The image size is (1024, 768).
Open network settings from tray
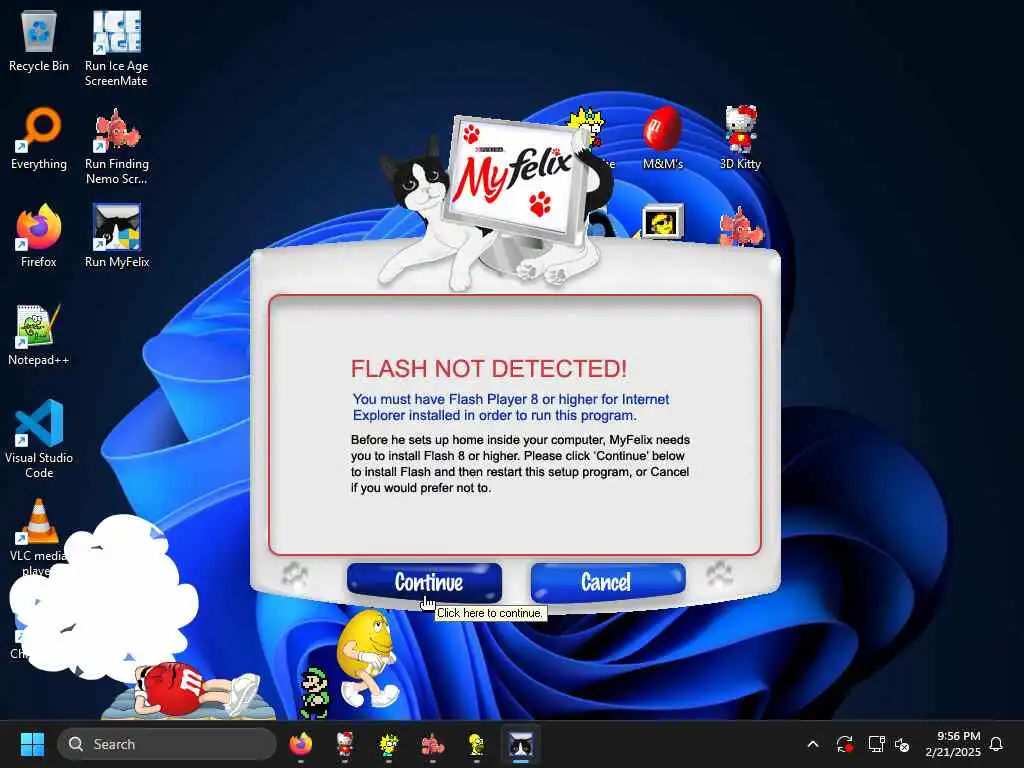pyautogui.click(x=876, y=744)
